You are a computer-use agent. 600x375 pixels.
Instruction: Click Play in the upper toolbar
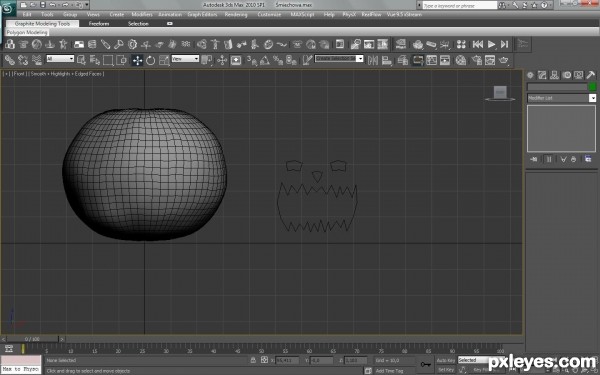point(491,44)
